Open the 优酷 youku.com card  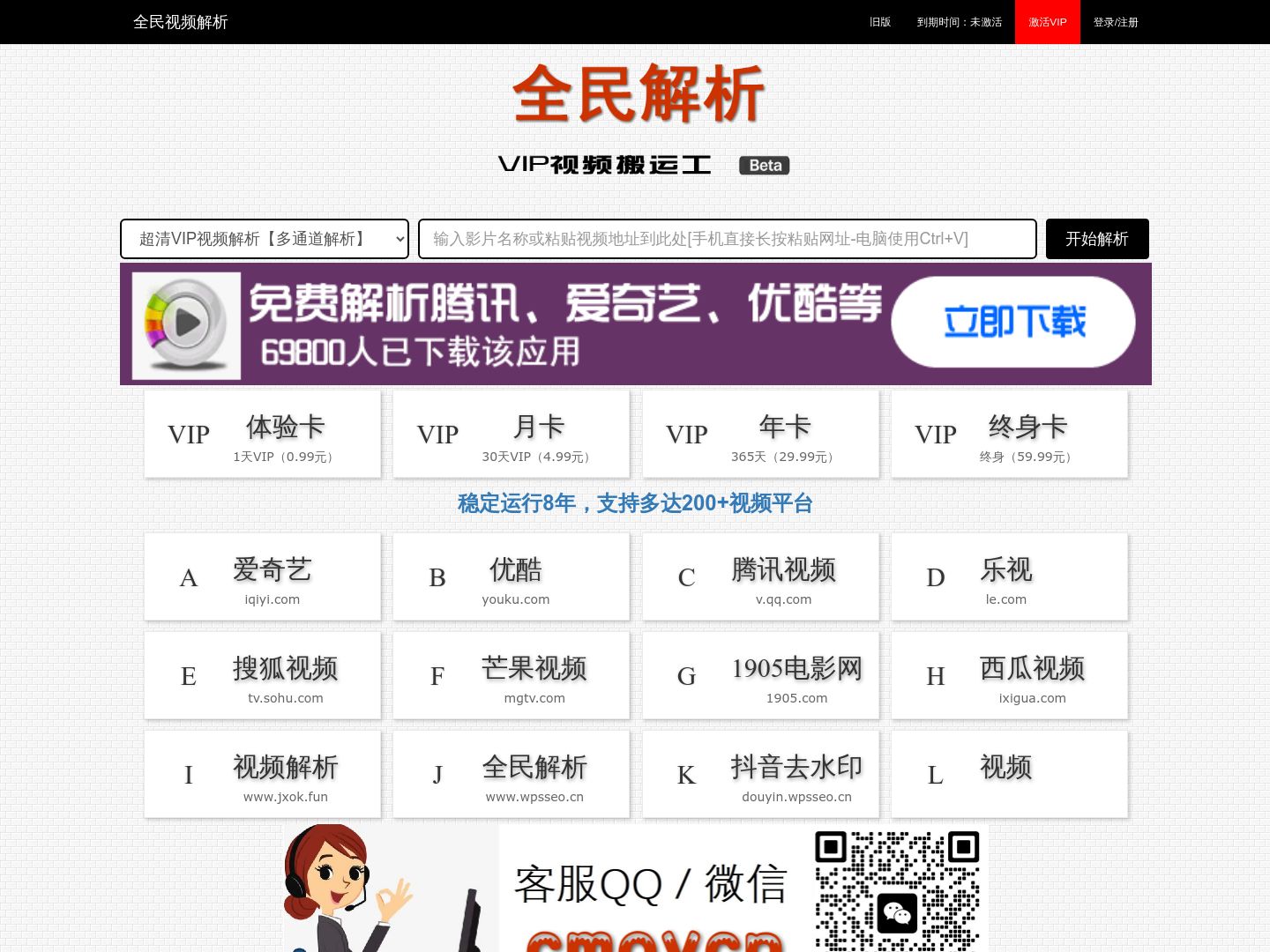coord(512,577)
